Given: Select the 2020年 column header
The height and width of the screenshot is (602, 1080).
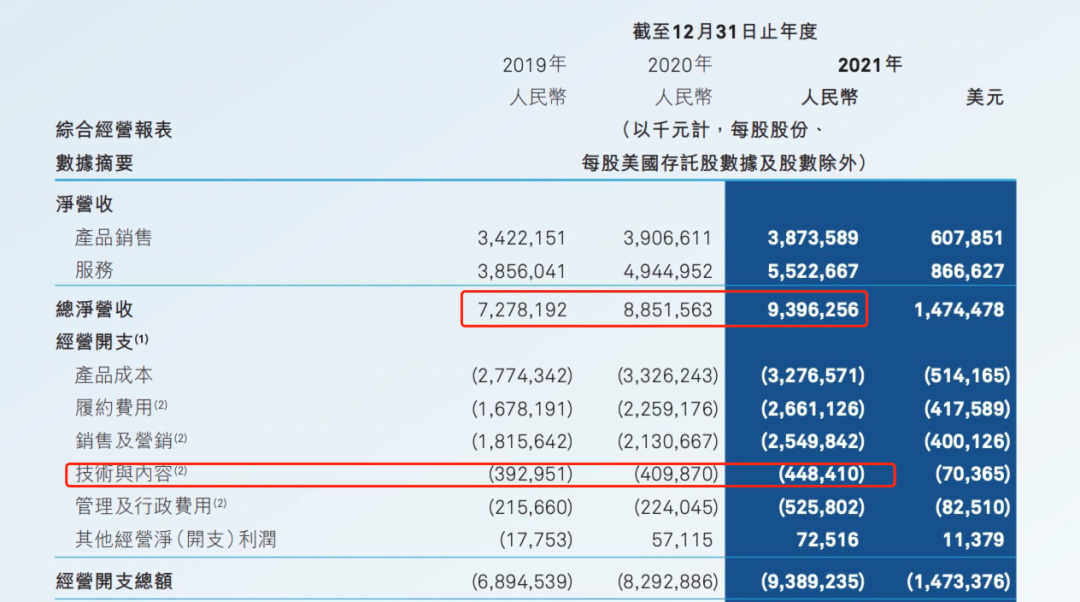Looking at the screenshot, I should click(680, 64).
